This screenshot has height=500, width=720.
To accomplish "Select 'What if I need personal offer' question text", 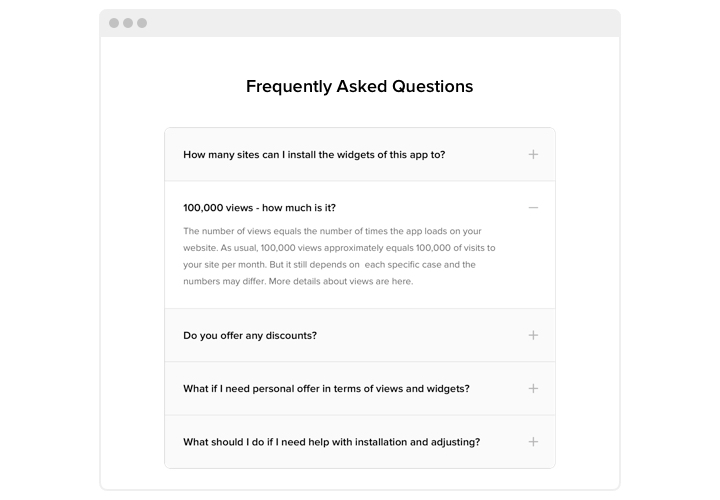I will (x=326, y=388).
